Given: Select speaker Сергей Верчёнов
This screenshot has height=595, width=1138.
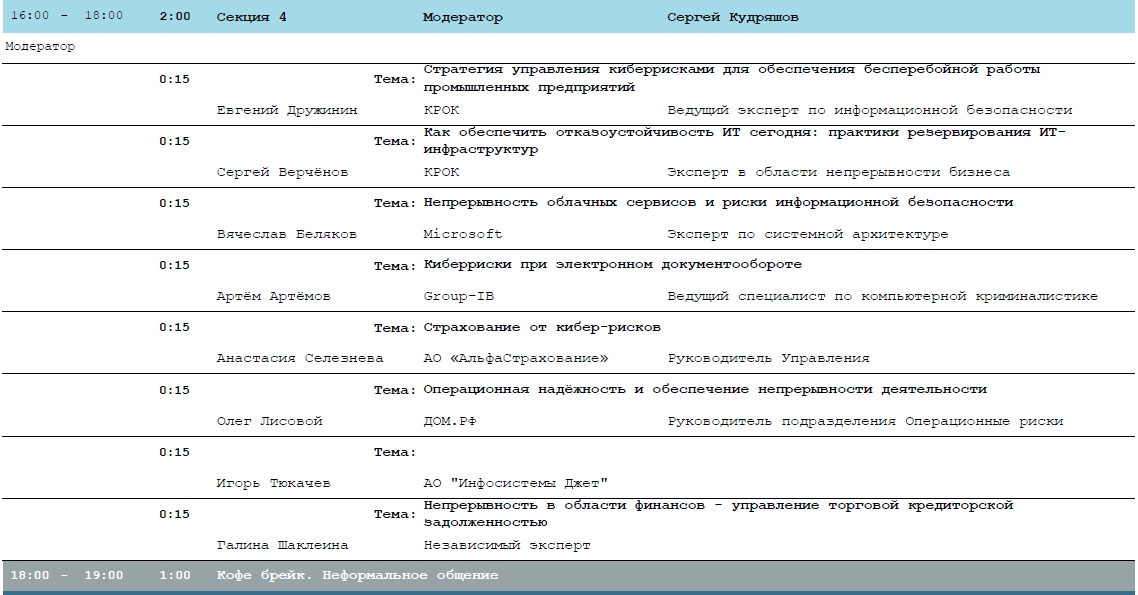Looking at the screenshot, I should coord(283,172).
